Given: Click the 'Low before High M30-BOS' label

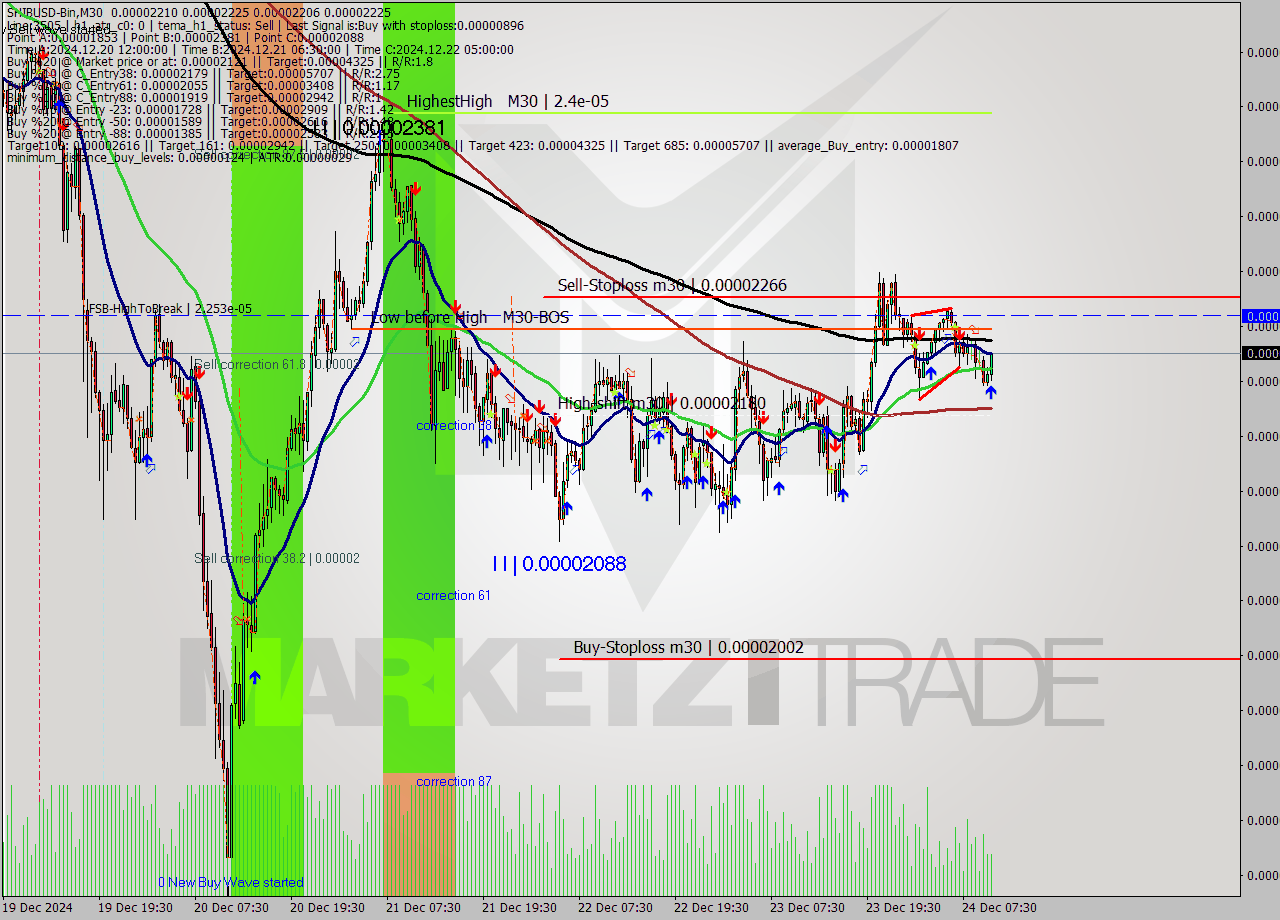Looking at the screenshot, I should tap(470, 317).
